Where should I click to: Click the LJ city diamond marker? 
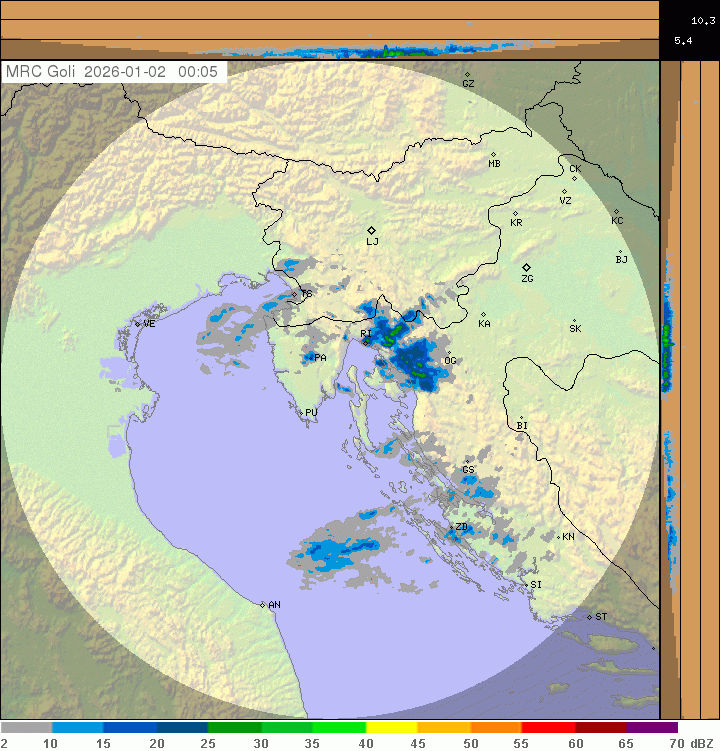point(371,230)
